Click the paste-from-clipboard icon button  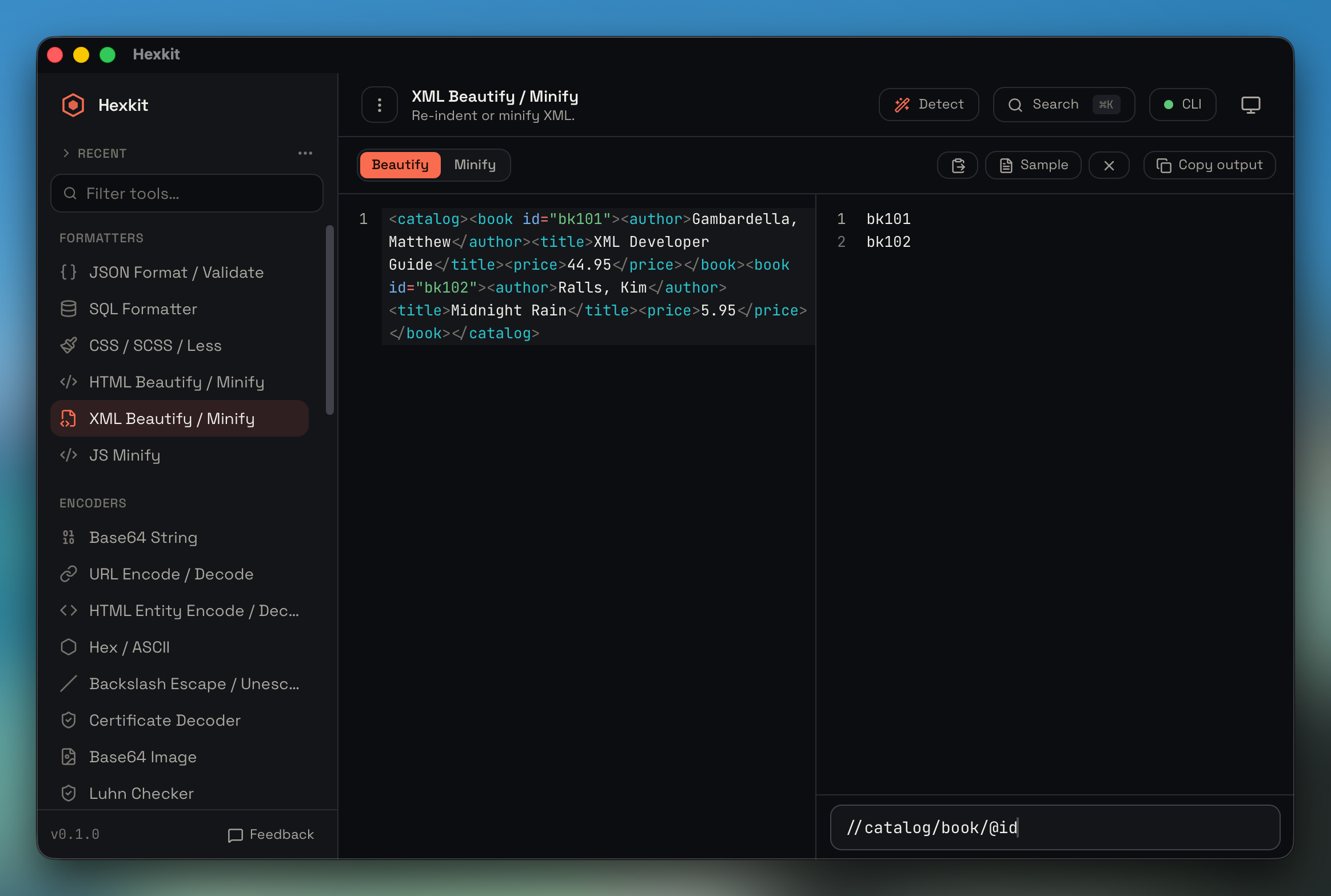(958, 165)
